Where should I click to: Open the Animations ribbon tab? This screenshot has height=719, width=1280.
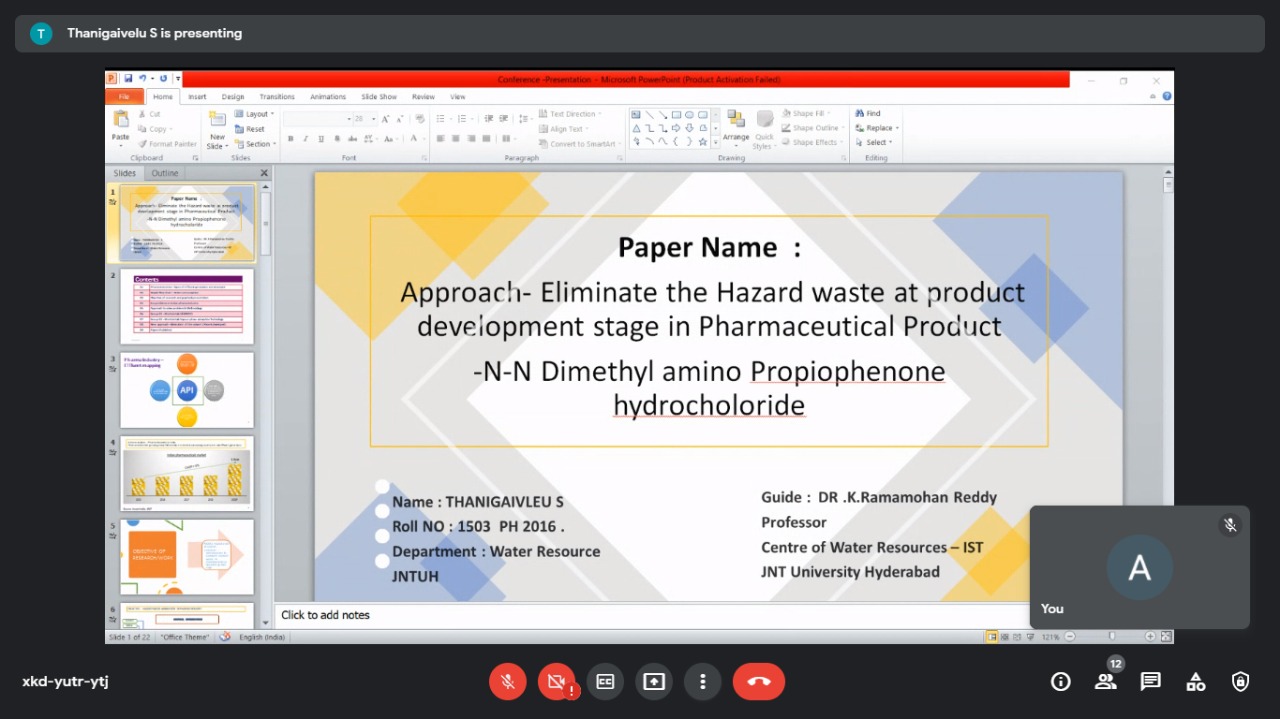(x=328, y=97)
